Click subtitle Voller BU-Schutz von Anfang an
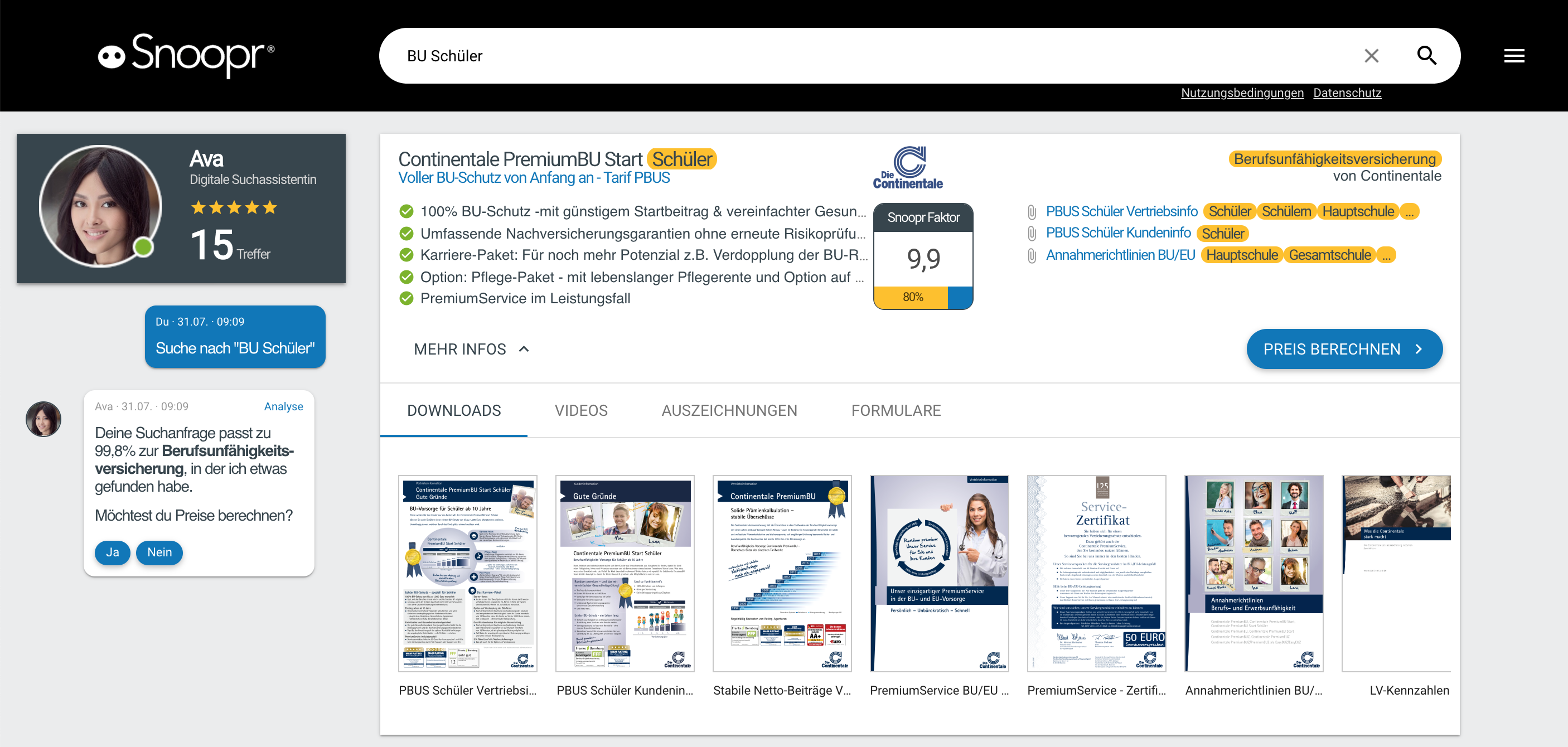The width and height of the screenshot is (1568, 747). click(x=534, y=178)
